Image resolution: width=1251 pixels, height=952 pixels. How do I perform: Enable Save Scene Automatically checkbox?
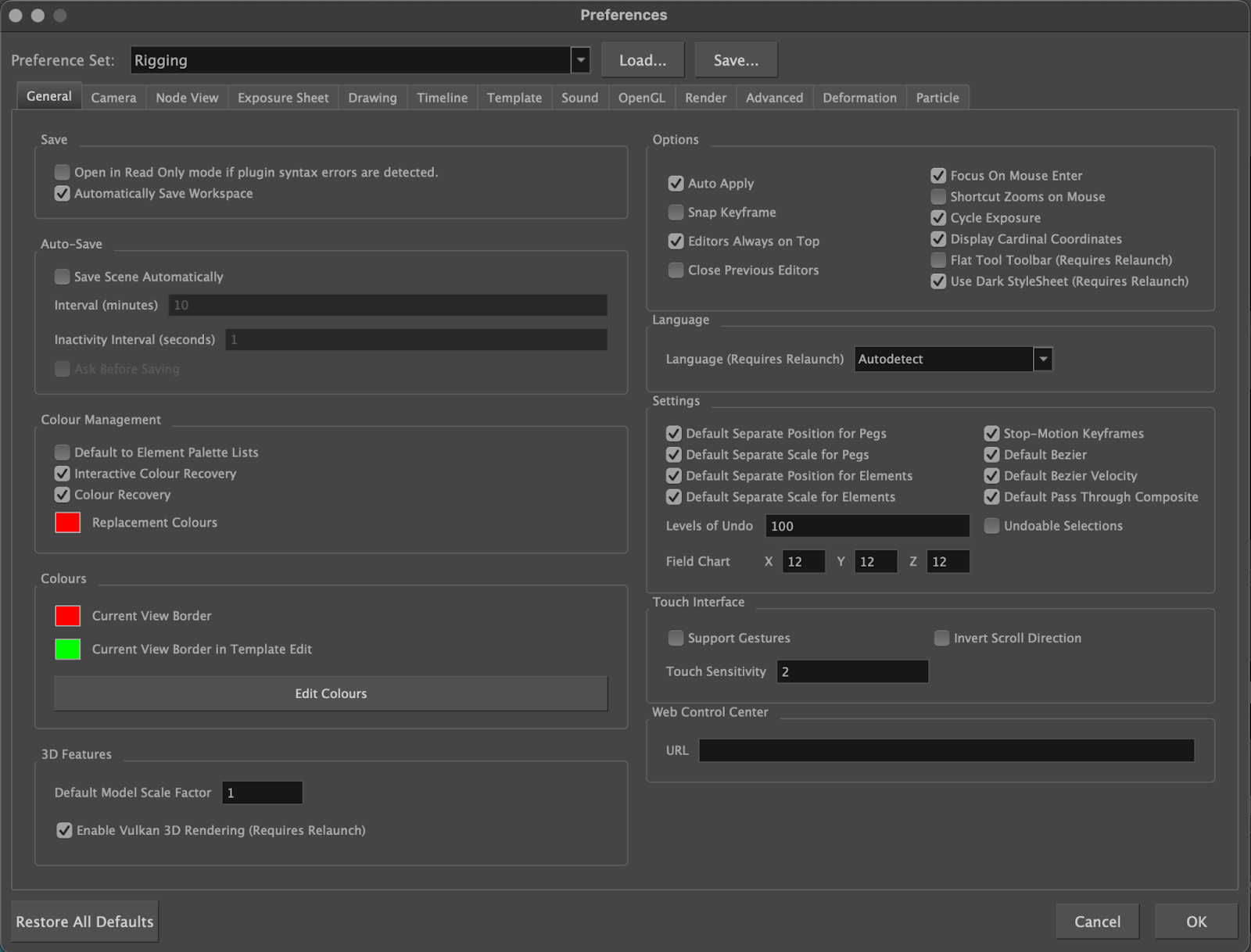[62, 277]
